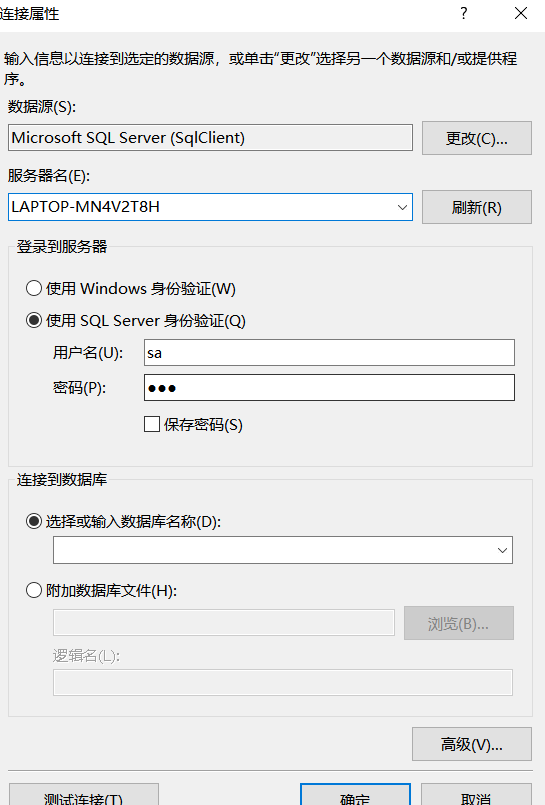Screen dimensions: 545x805
Task: Open the database name dropdown arrow
Action: pyautogui.click(x=502, y=550)
